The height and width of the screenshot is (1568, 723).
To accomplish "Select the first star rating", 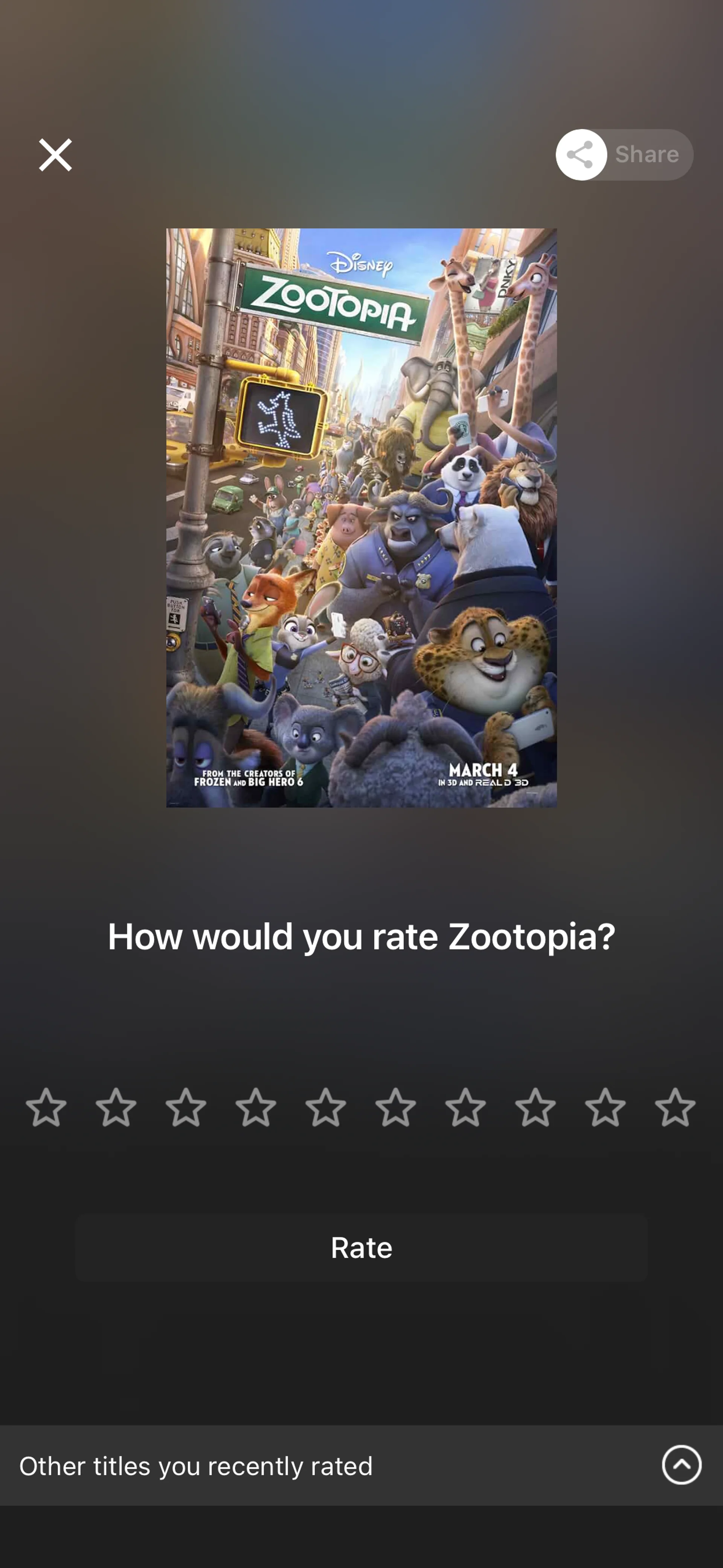I will point(46,1107).
